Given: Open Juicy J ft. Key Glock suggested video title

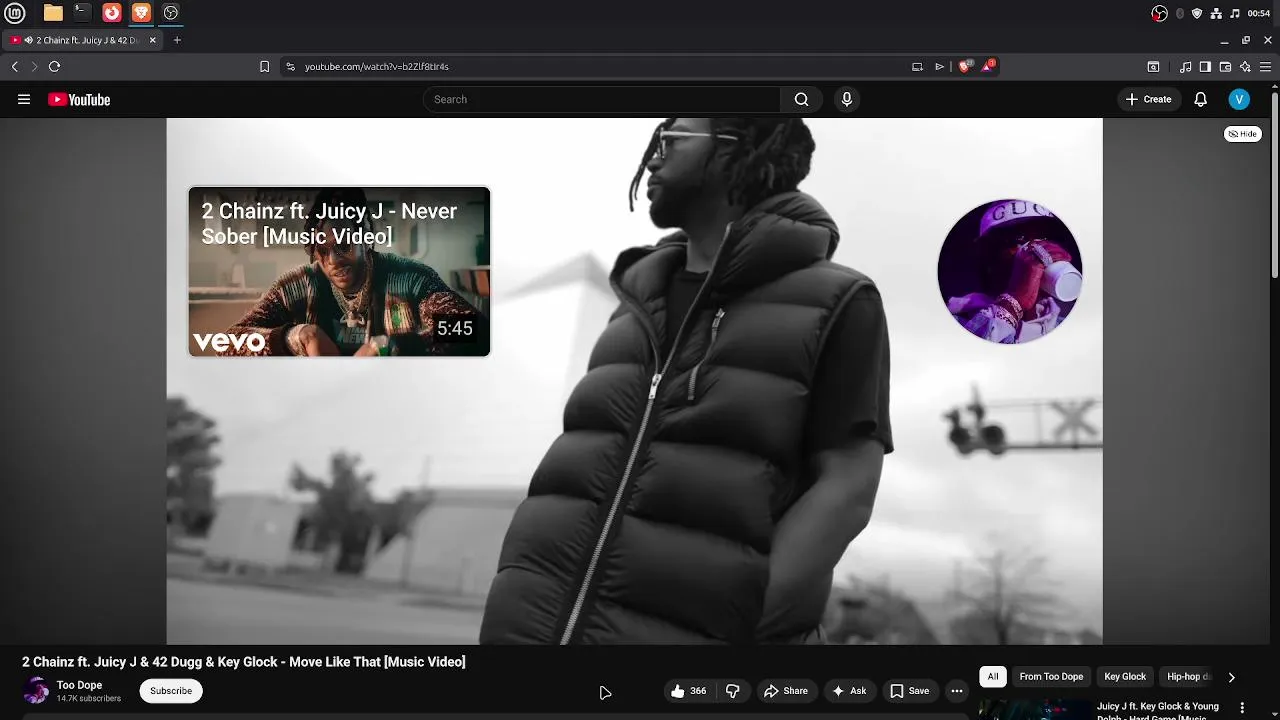Looking at the screenshot, I should pos(1158,711).
